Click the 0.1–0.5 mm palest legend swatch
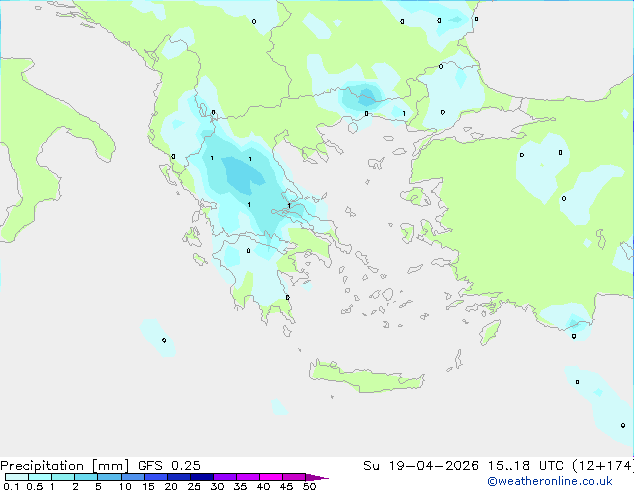634x490 pixels. point(17,477)
